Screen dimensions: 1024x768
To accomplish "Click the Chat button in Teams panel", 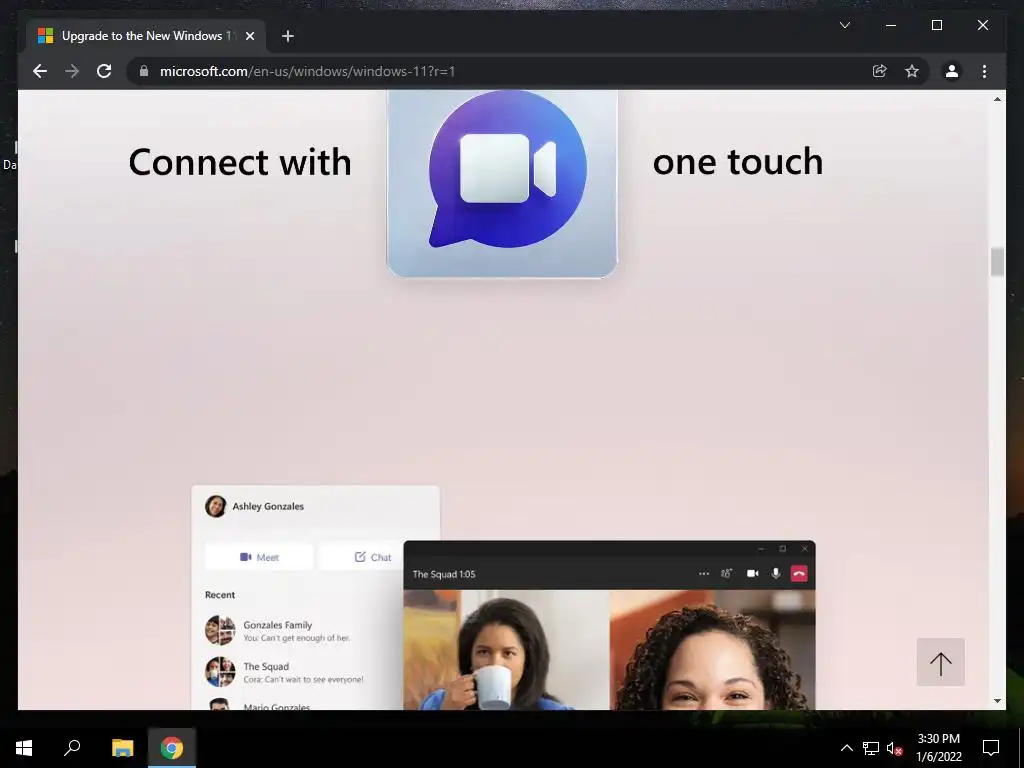I will pos(361,557).
